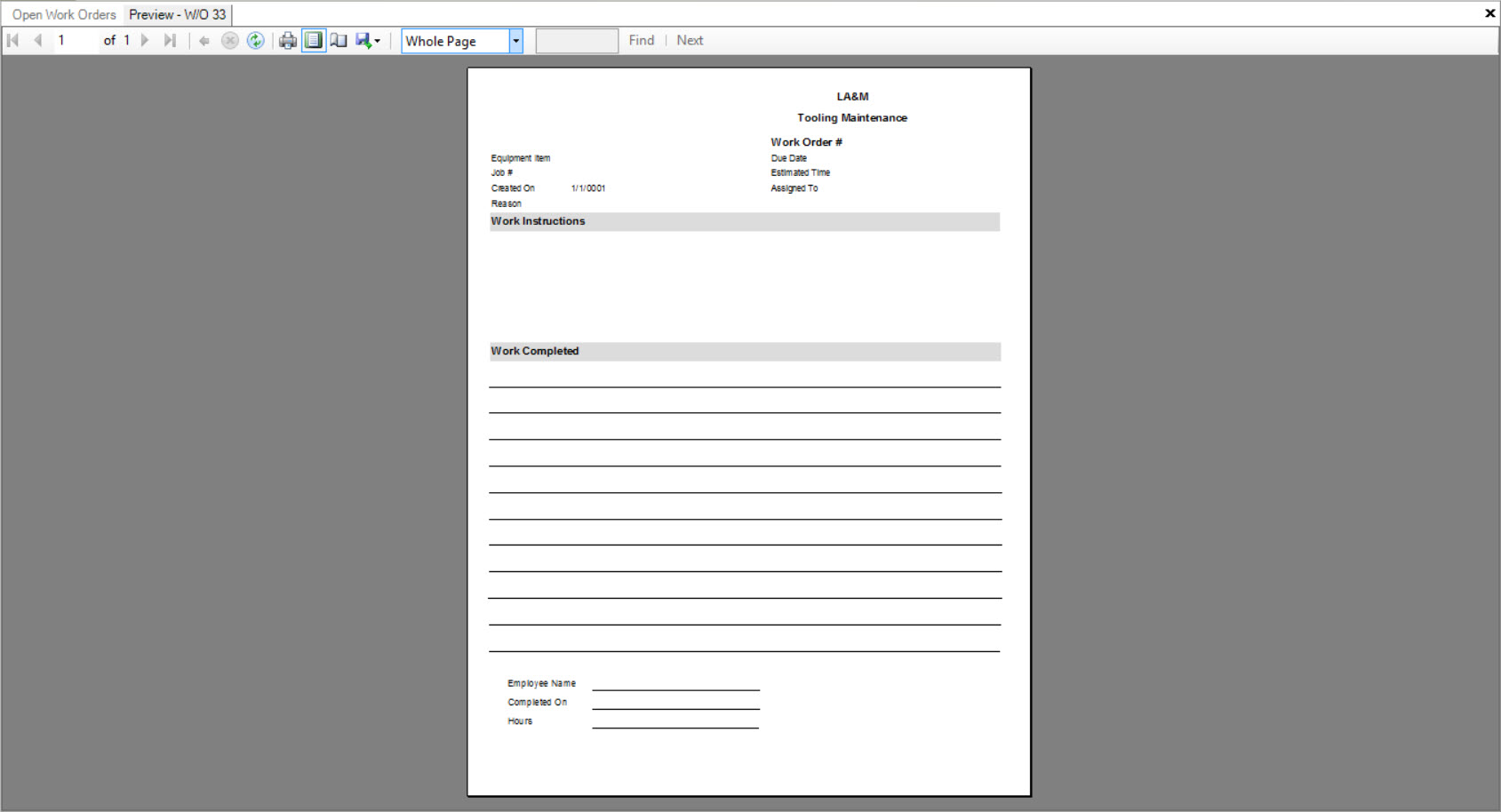Image resolution: width=1501 pixels, height=812 pixels.
Task: Close the preview tab with X
Action: 1490,13
